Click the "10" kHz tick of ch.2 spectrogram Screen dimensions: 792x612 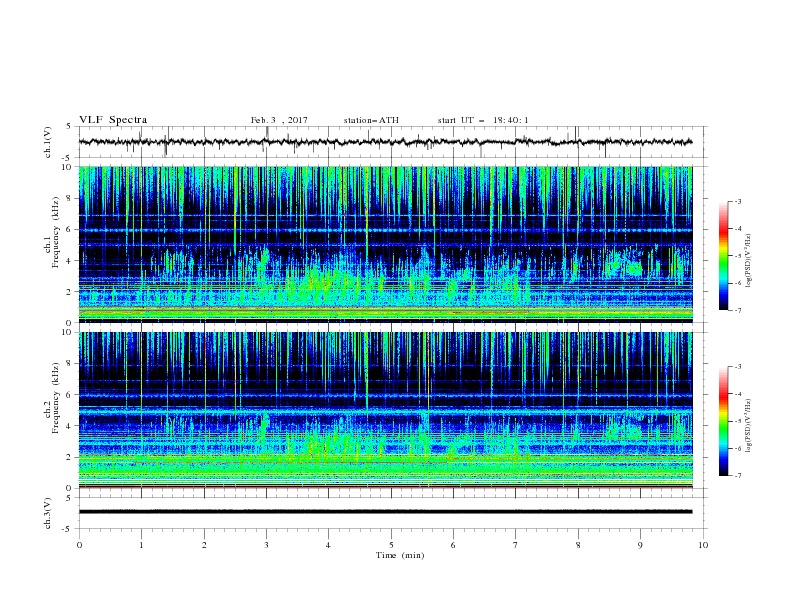tap(68, 332)
